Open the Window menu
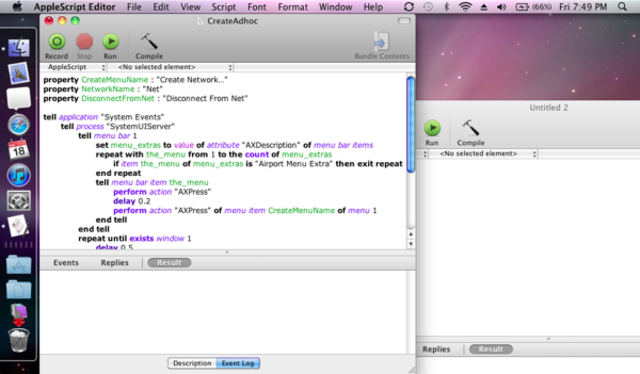This screenshot has height=374, width=640. tap(336, 7)
